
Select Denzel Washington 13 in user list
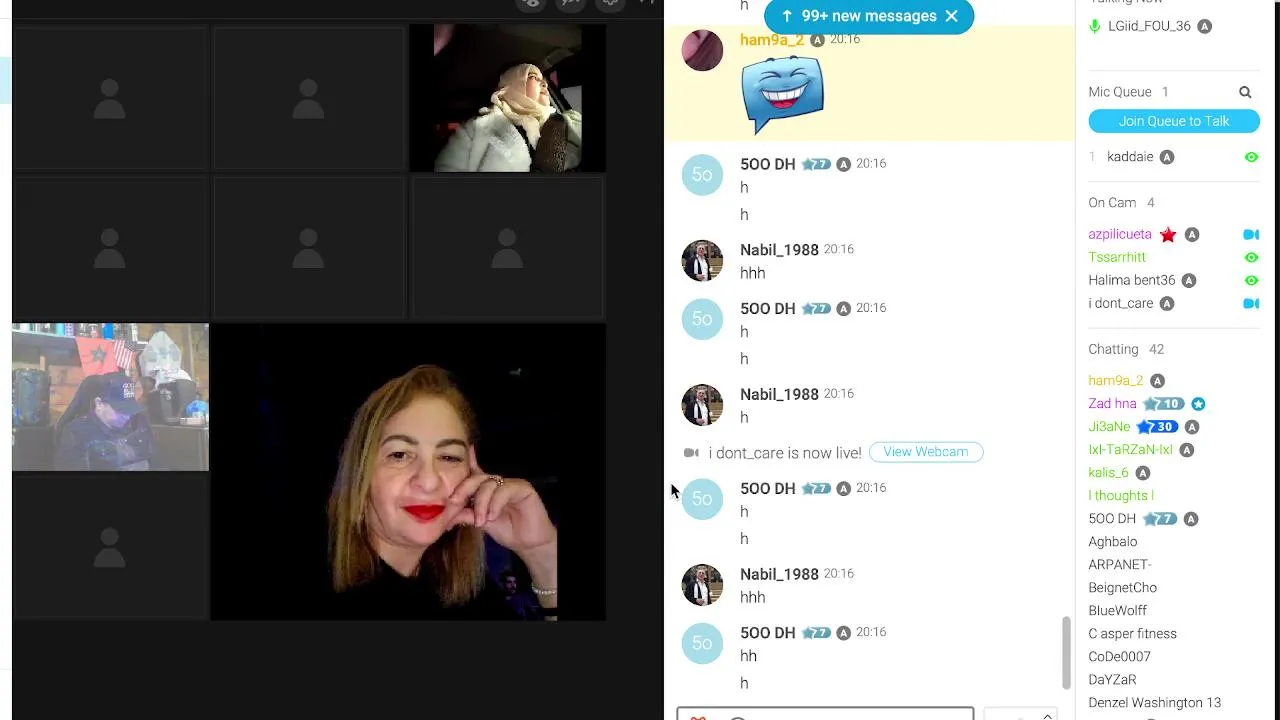coord(1154,703)
